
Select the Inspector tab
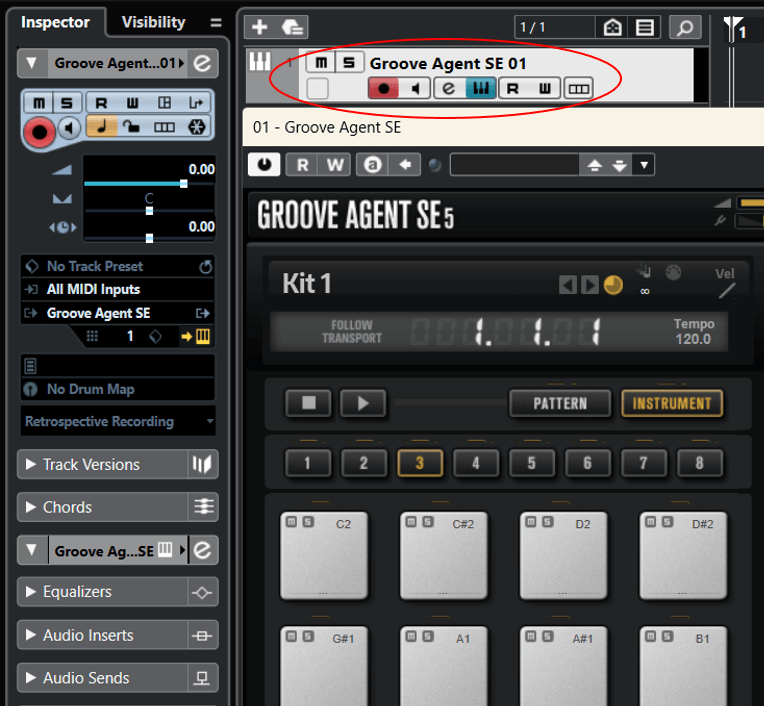coord(56,21)
